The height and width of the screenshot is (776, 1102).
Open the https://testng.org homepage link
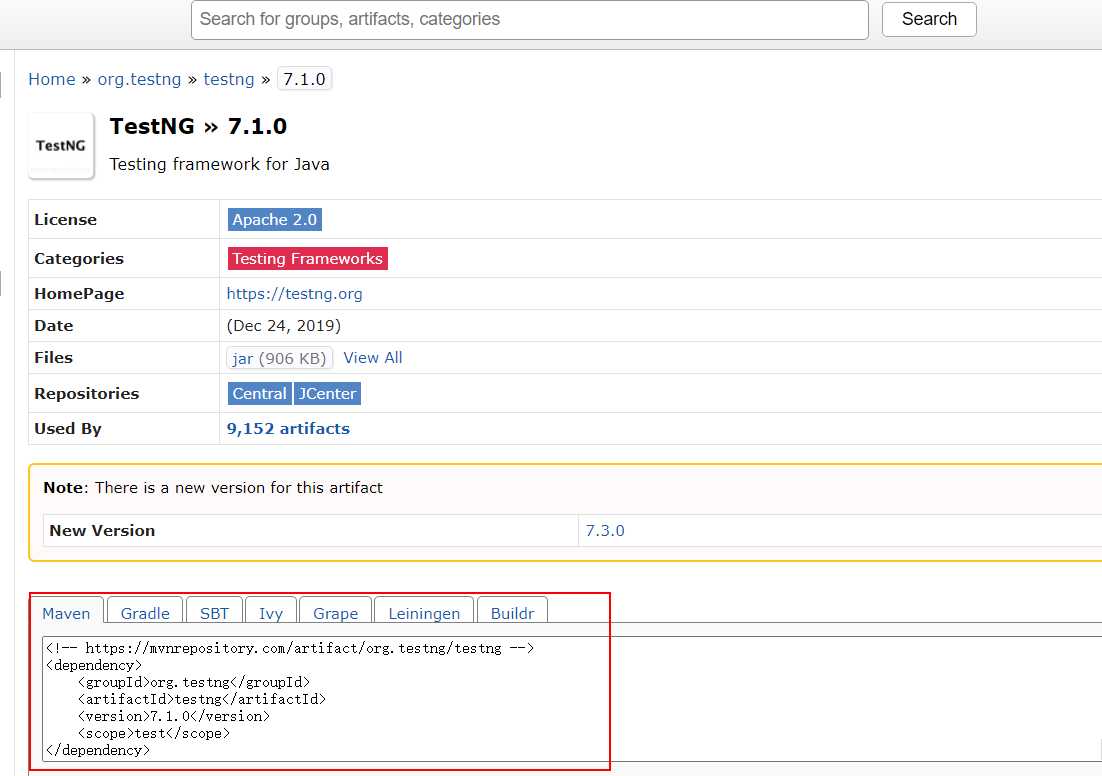tap(294, 294)
